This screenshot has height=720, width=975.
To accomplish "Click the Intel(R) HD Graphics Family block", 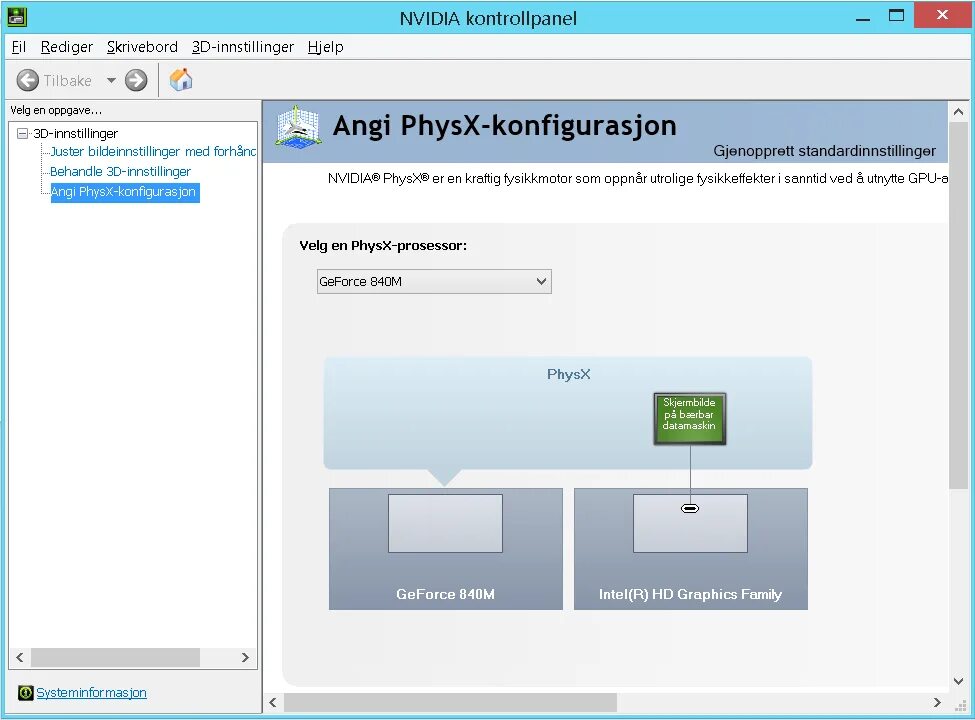I will pyautogui.click(x=691, y=548).
